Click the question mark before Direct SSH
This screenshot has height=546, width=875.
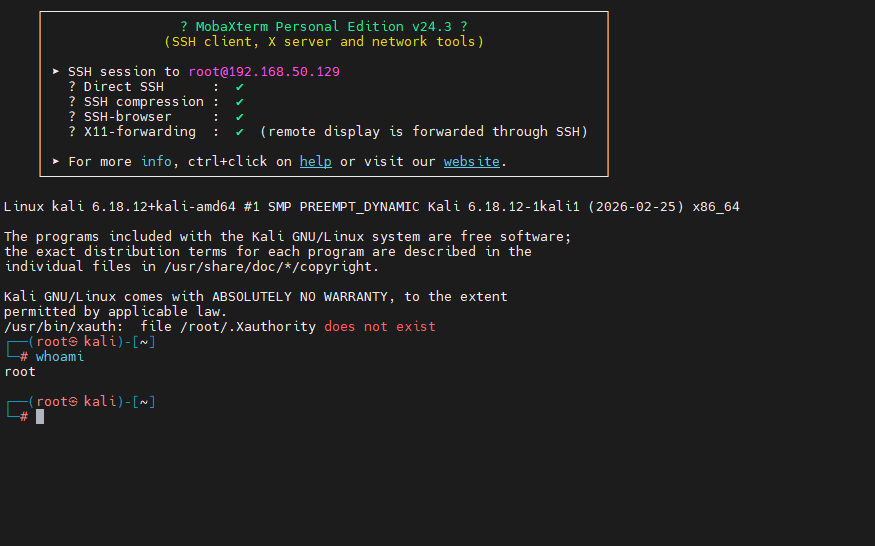click(72, 87)
